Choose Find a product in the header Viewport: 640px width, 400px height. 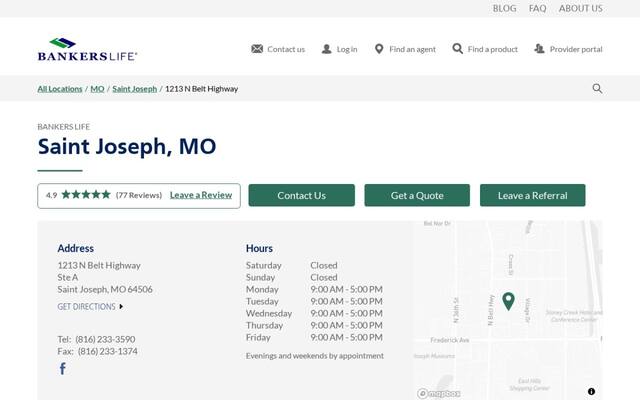[493, 49]
